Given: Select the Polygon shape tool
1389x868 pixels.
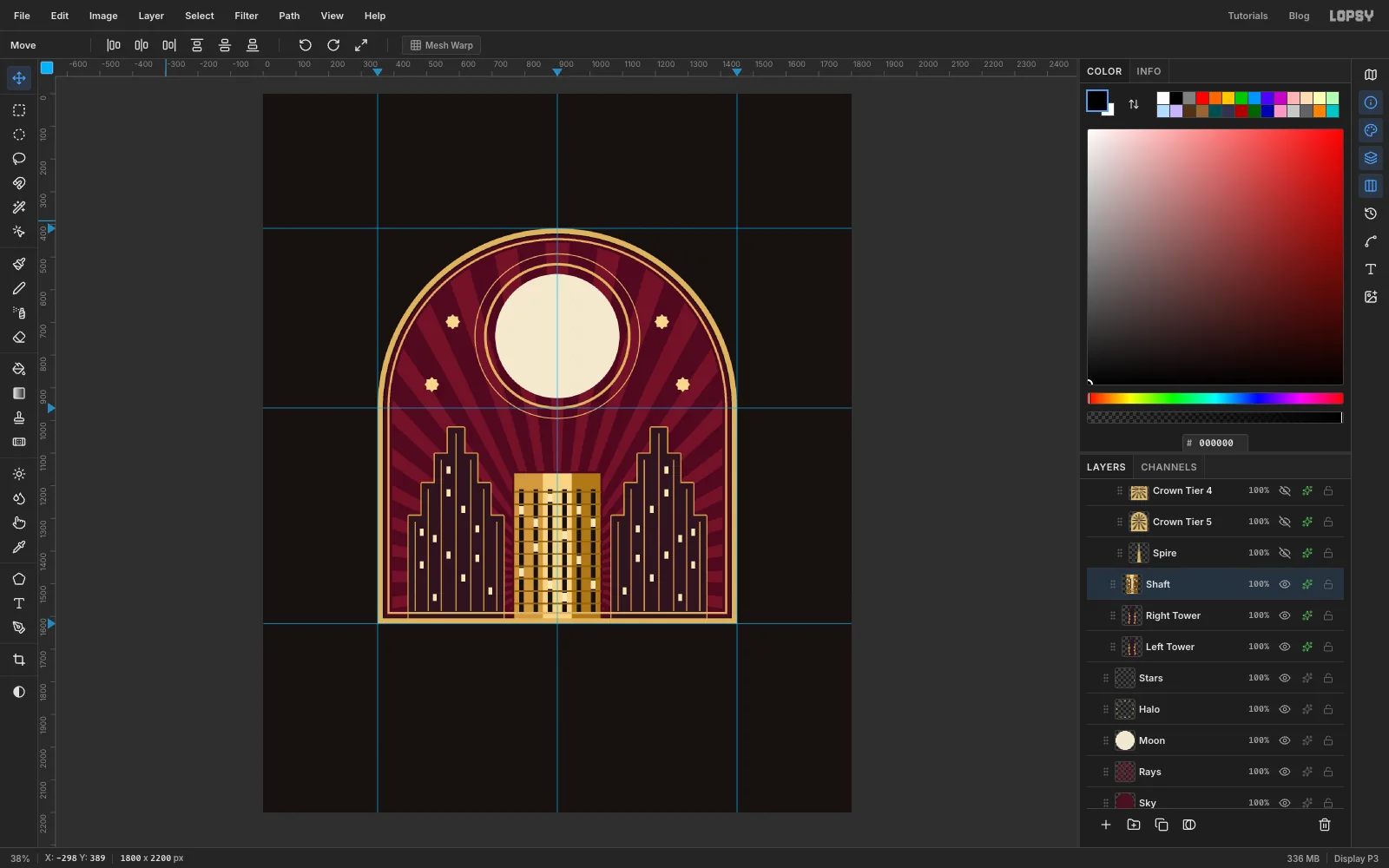Looking at the screenshot, I should [x=19, y=579].
